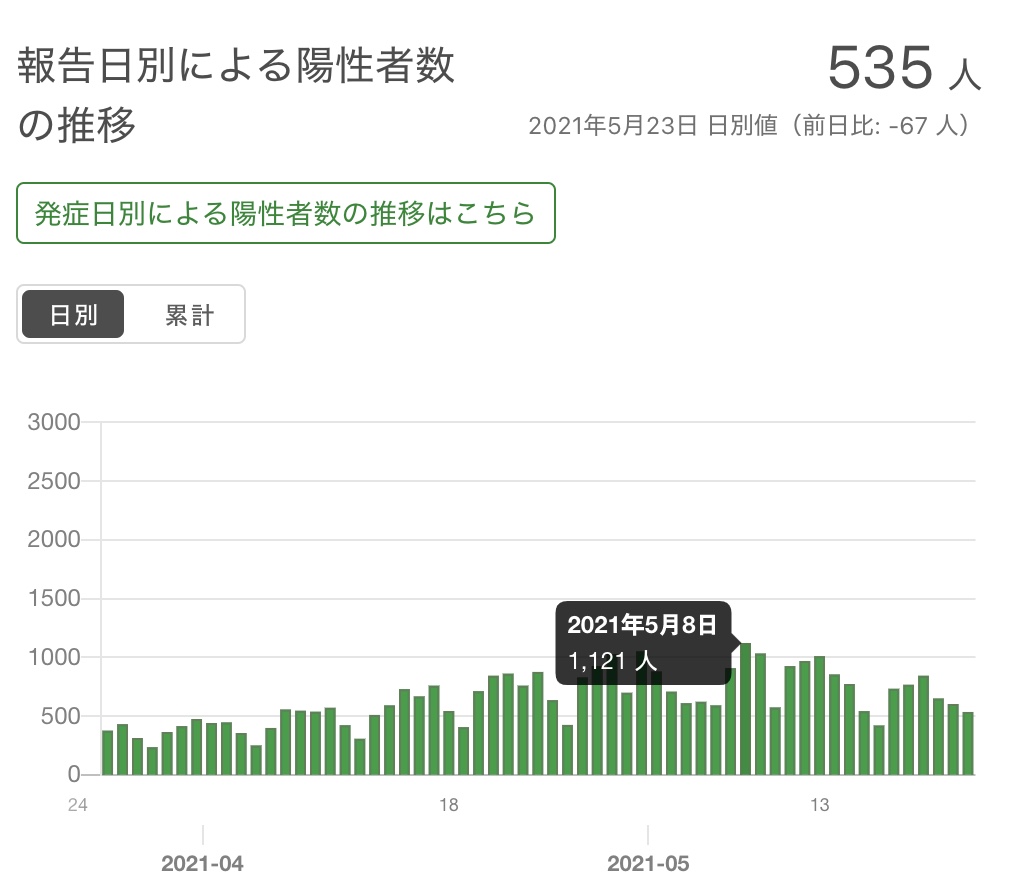The width and height of the screenshot is (1026, 886).
Task: Open the 発症日別による陽性者数の推移はこちら link
Action: pos(285,214)
